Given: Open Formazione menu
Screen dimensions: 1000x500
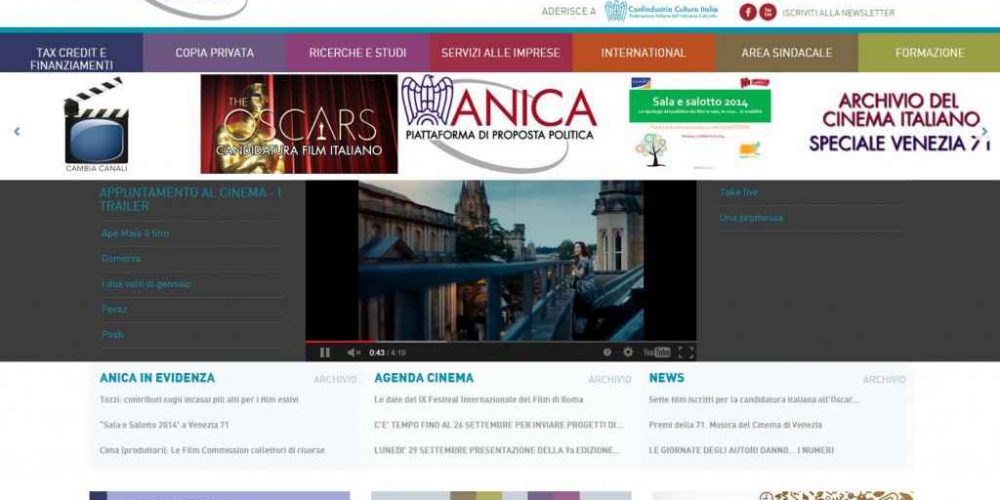Looking at the screenshot, I should coord(929,53).
